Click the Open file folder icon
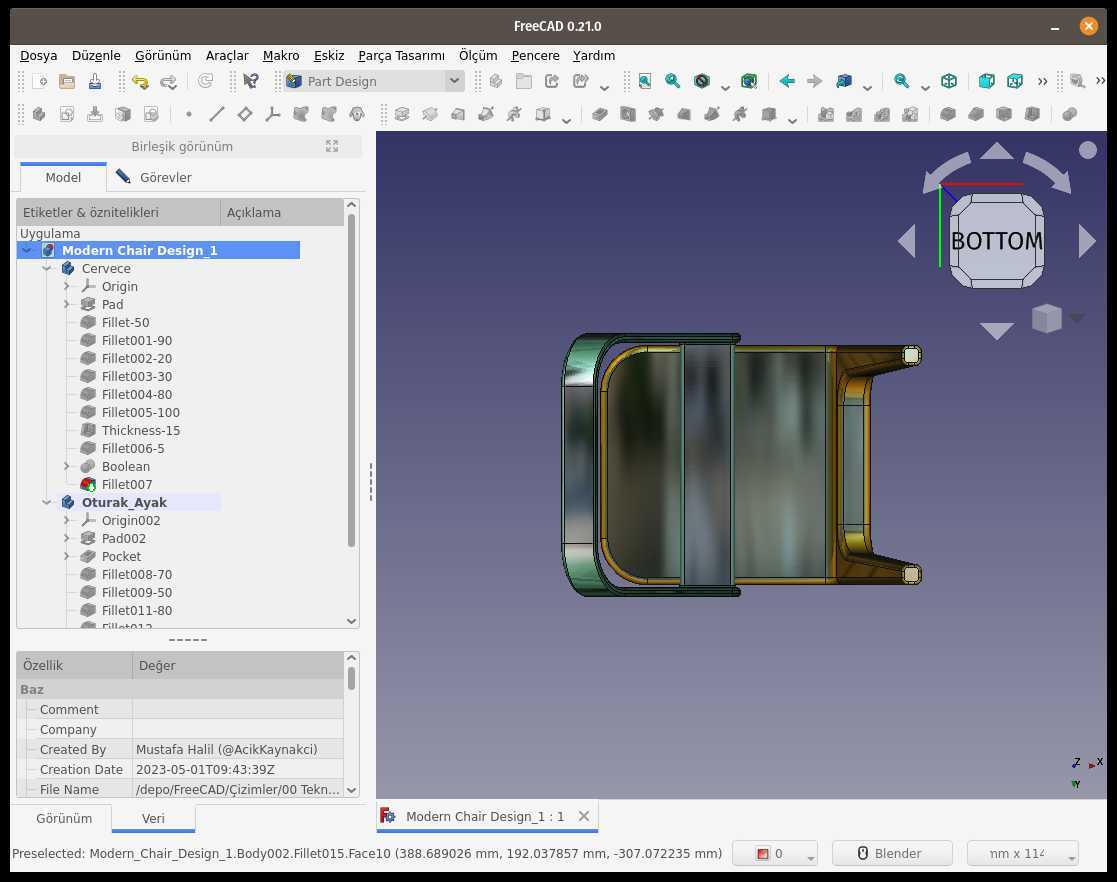The image size is (1117, 882). 67,81
